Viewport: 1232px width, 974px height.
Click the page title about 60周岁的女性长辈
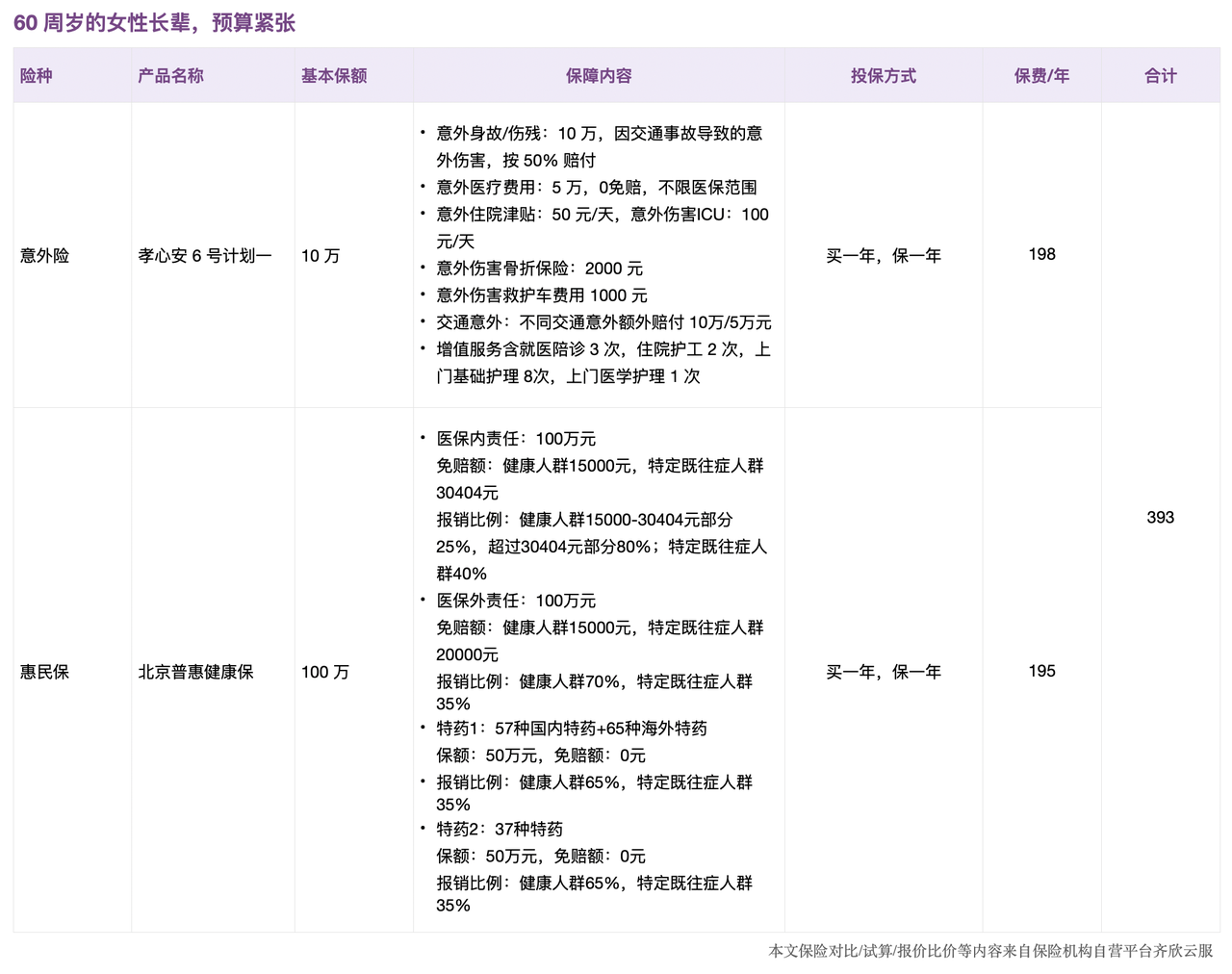154,22
